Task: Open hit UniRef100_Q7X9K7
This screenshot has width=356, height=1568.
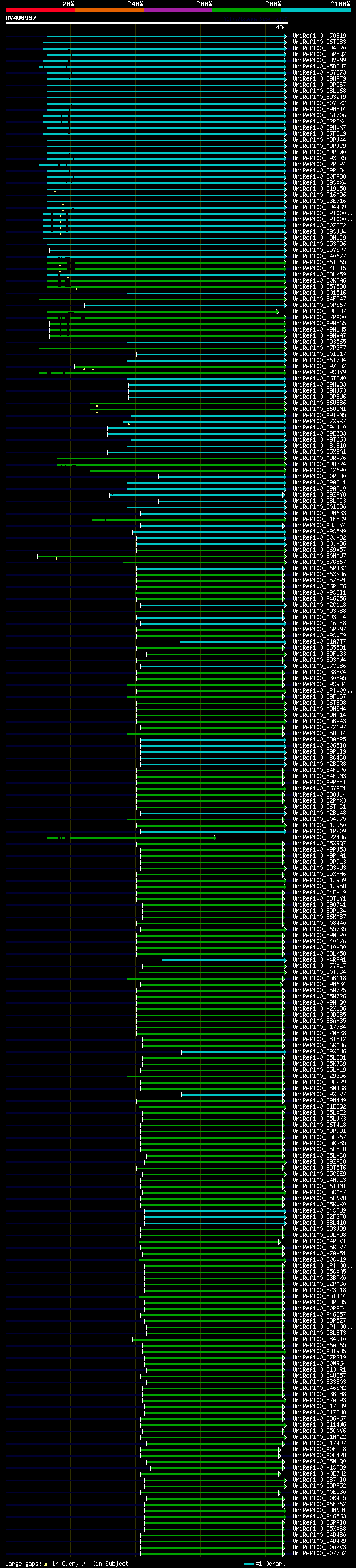Action: pos(319,421)
